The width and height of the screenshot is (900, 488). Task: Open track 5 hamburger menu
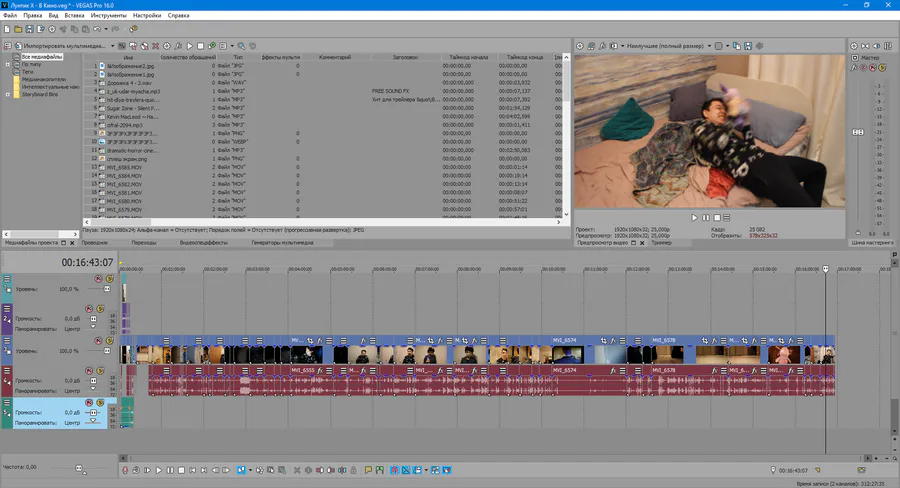click(x=7, y=402)
